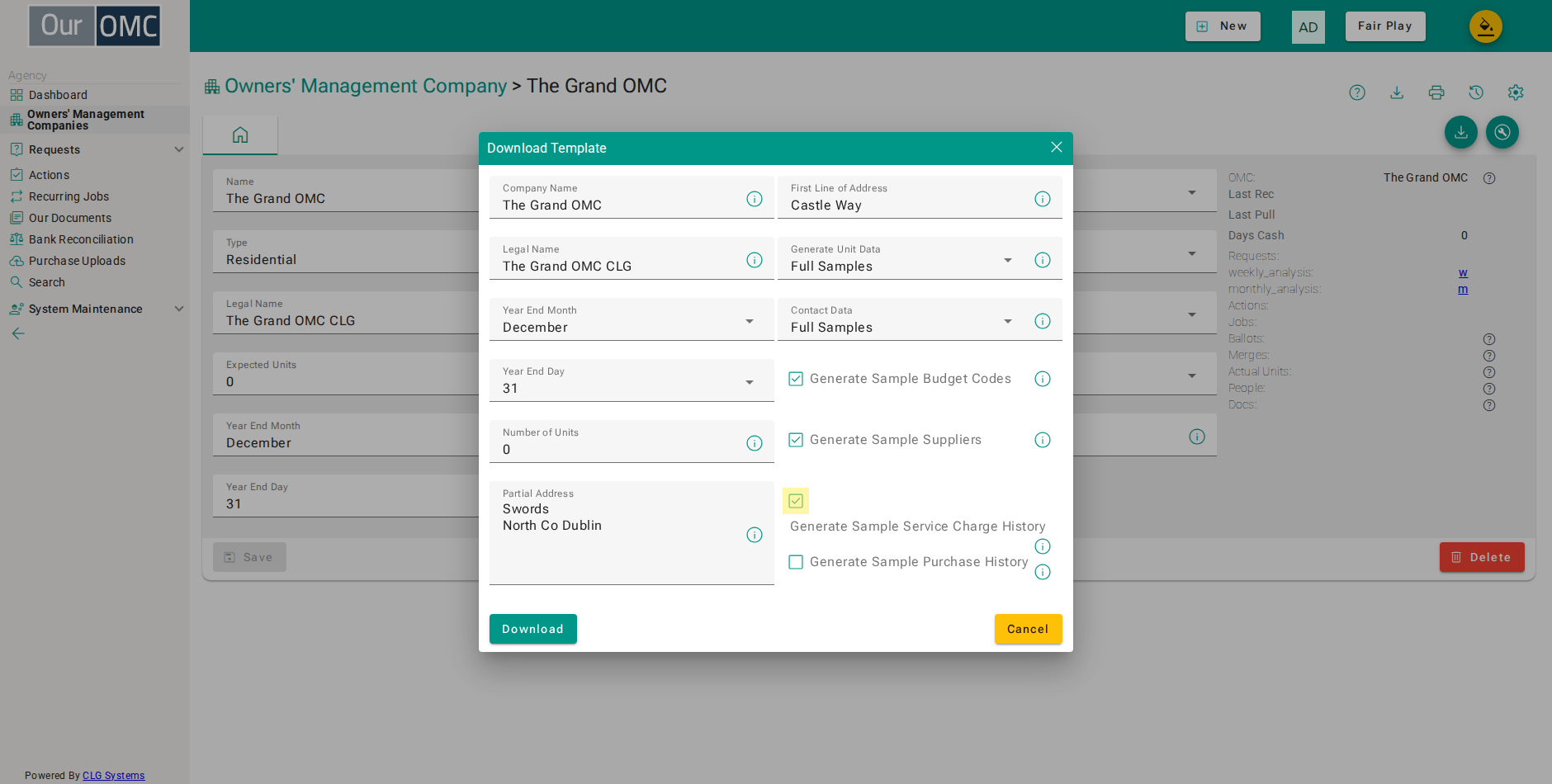Screen dimensions: 1552x784
Task: Click info icon beside Partial Address field
Action: click(x=755, y=535)
